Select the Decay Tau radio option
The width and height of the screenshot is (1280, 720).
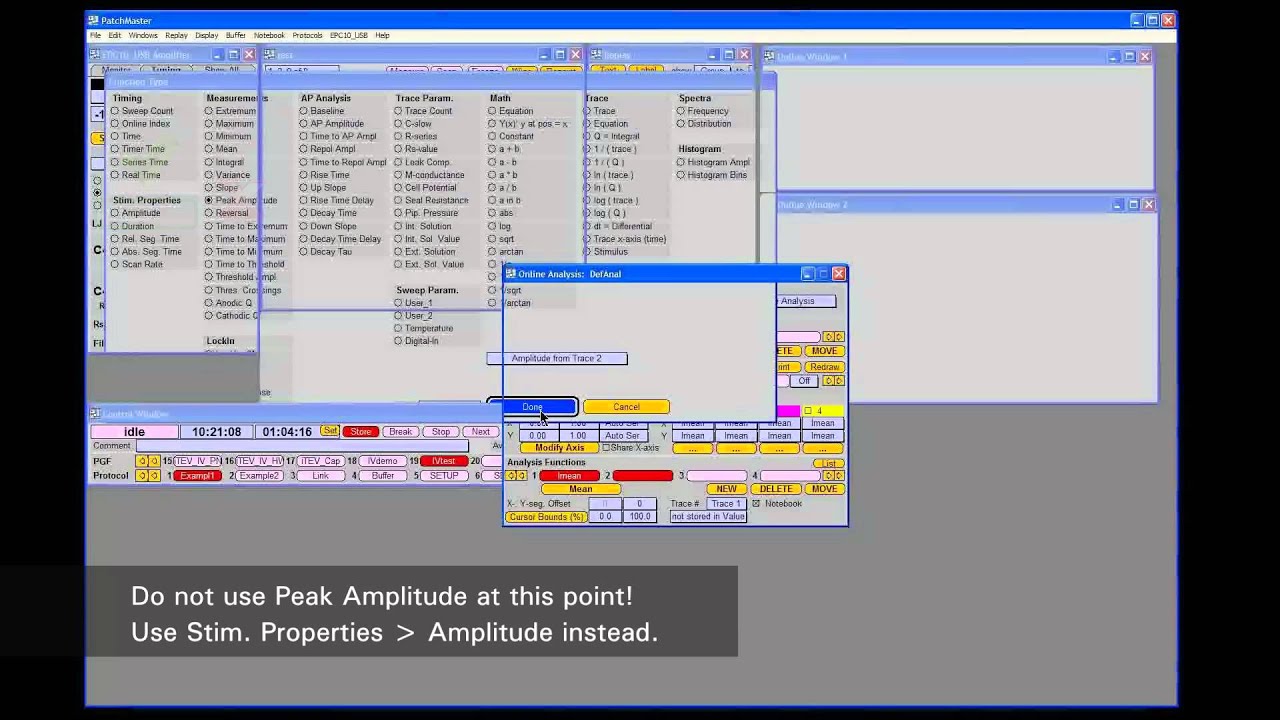[x=303, y=252]
